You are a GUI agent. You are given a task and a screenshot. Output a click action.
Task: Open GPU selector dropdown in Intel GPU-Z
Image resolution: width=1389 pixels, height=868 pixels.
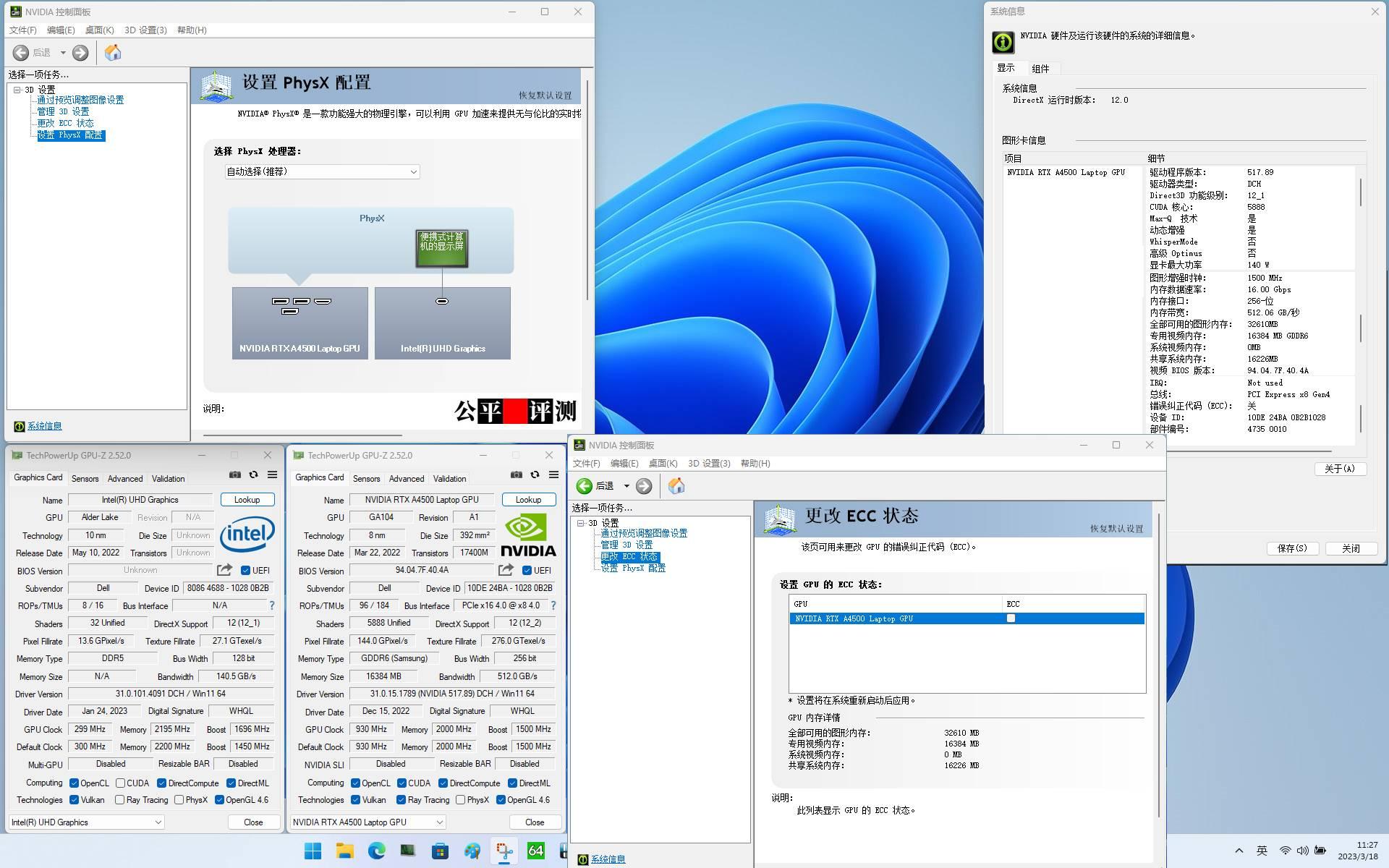[x=87, y=822]
